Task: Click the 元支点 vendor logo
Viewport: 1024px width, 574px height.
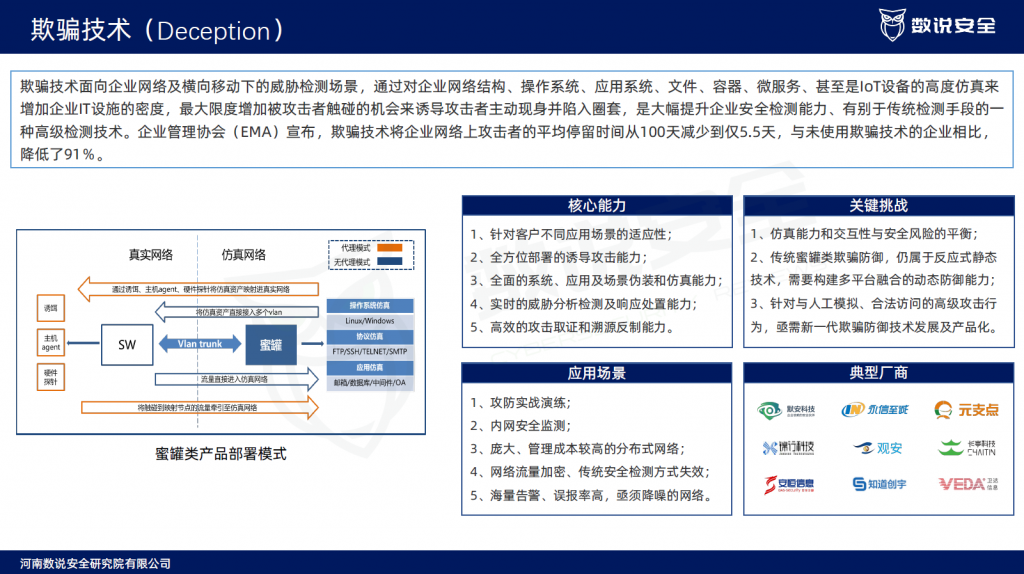Action: pos(967,409)
